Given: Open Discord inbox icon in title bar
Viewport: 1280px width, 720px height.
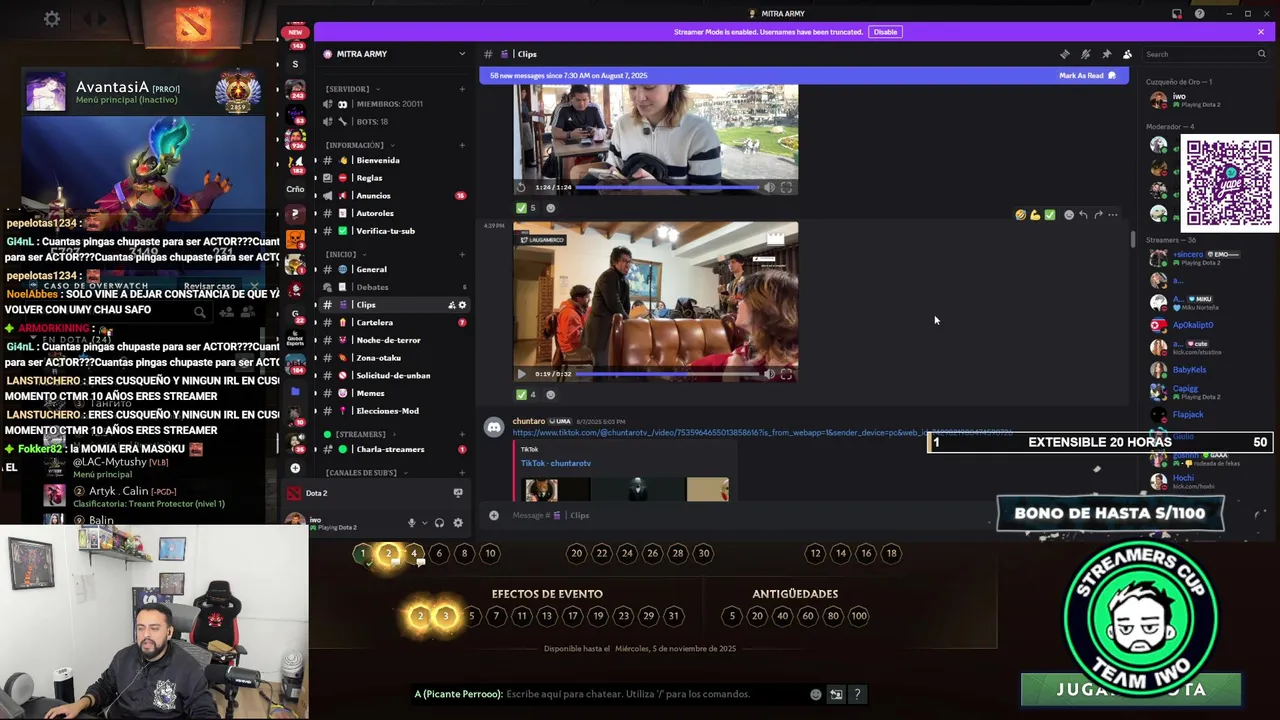Looking at the screenshot, I should 1177,14.
